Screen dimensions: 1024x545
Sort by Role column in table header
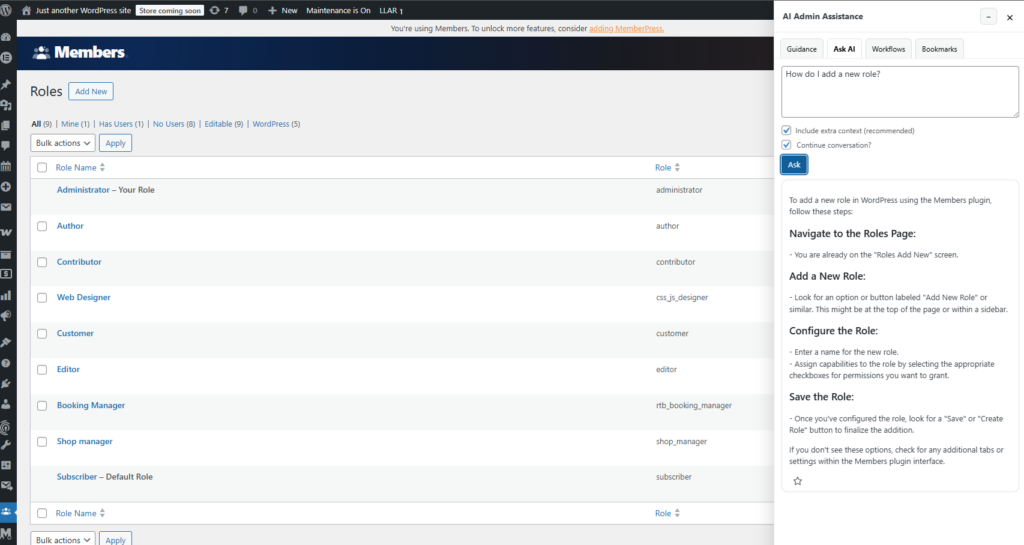point(667,168)
